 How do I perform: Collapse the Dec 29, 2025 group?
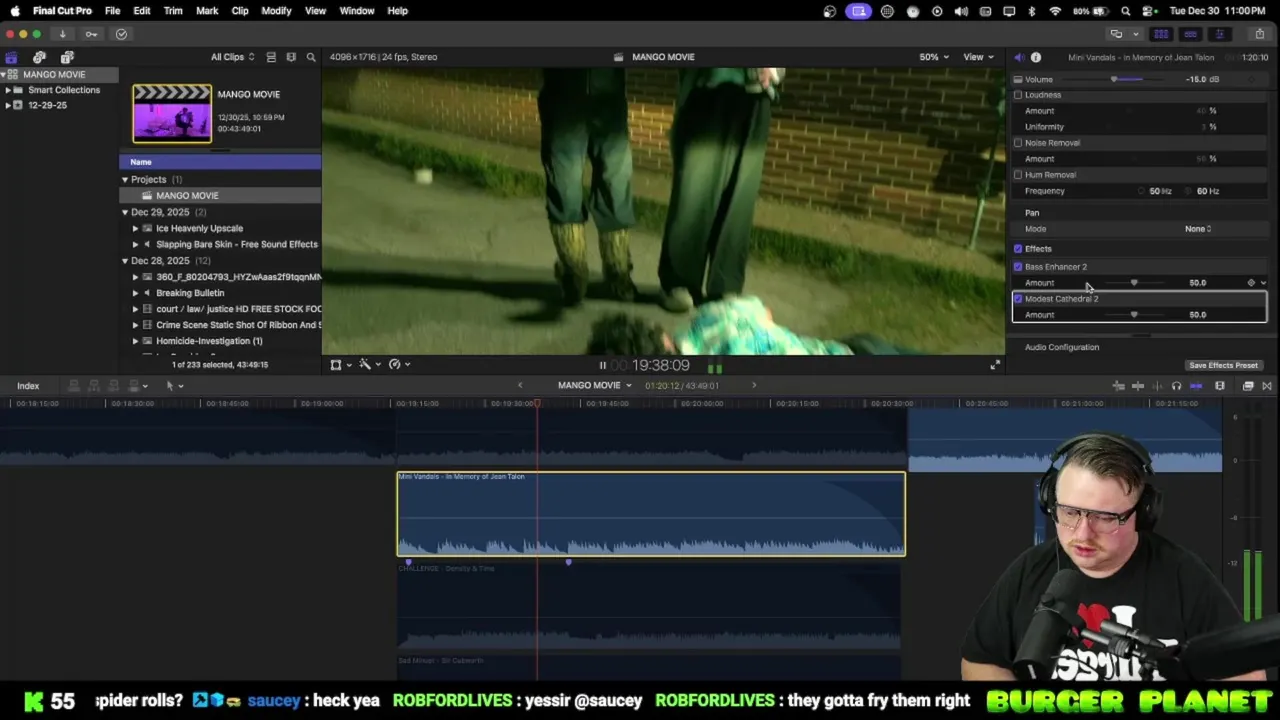click(x=125, y=212)
